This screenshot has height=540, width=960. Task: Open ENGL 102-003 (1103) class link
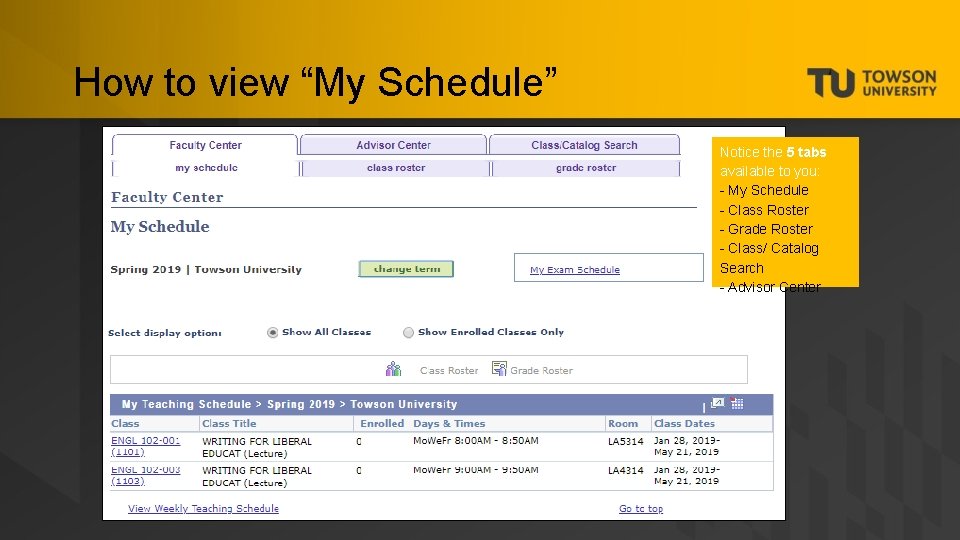coord(146,476)
